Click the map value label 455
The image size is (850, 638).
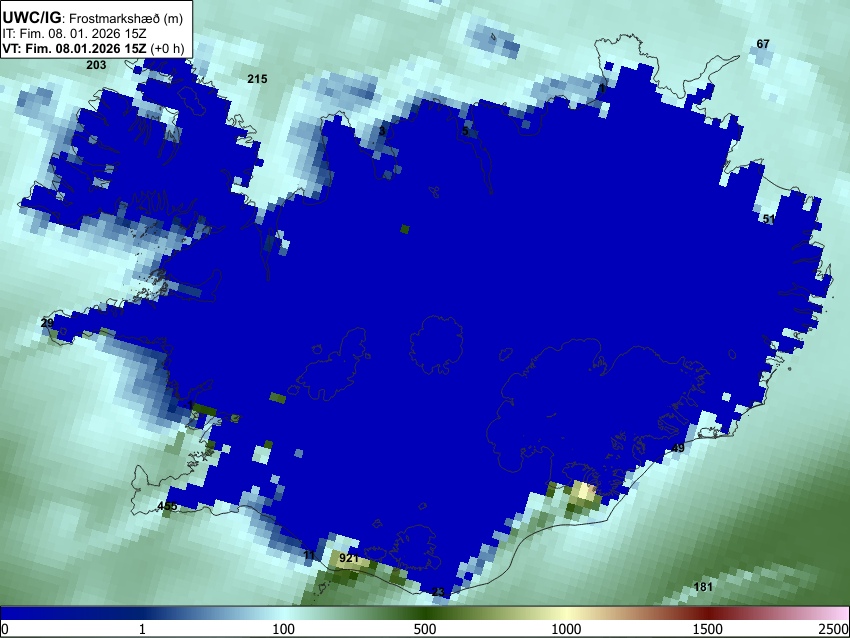[x=167, y=506]
